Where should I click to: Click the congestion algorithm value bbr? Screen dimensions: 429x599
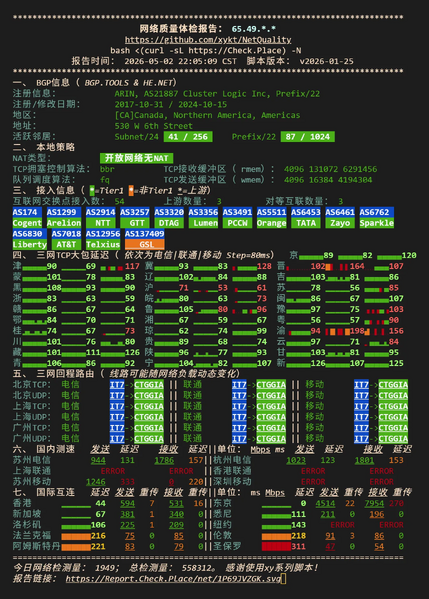pos(107,169)
